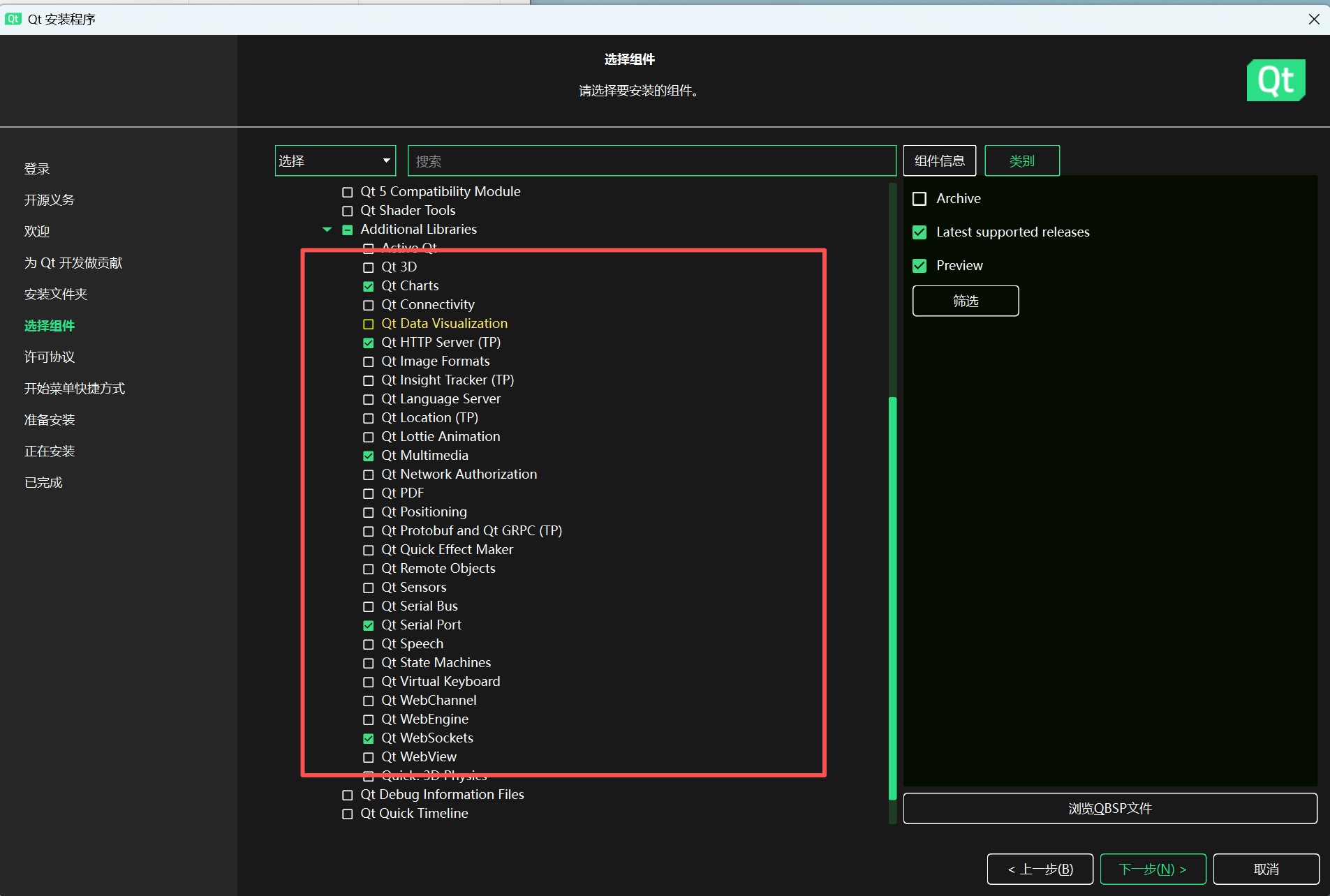Screen dimensions: 1330x896
Task: Uncheck Latest supported releases
Action: pyautogui.click(x=919, y=232)
